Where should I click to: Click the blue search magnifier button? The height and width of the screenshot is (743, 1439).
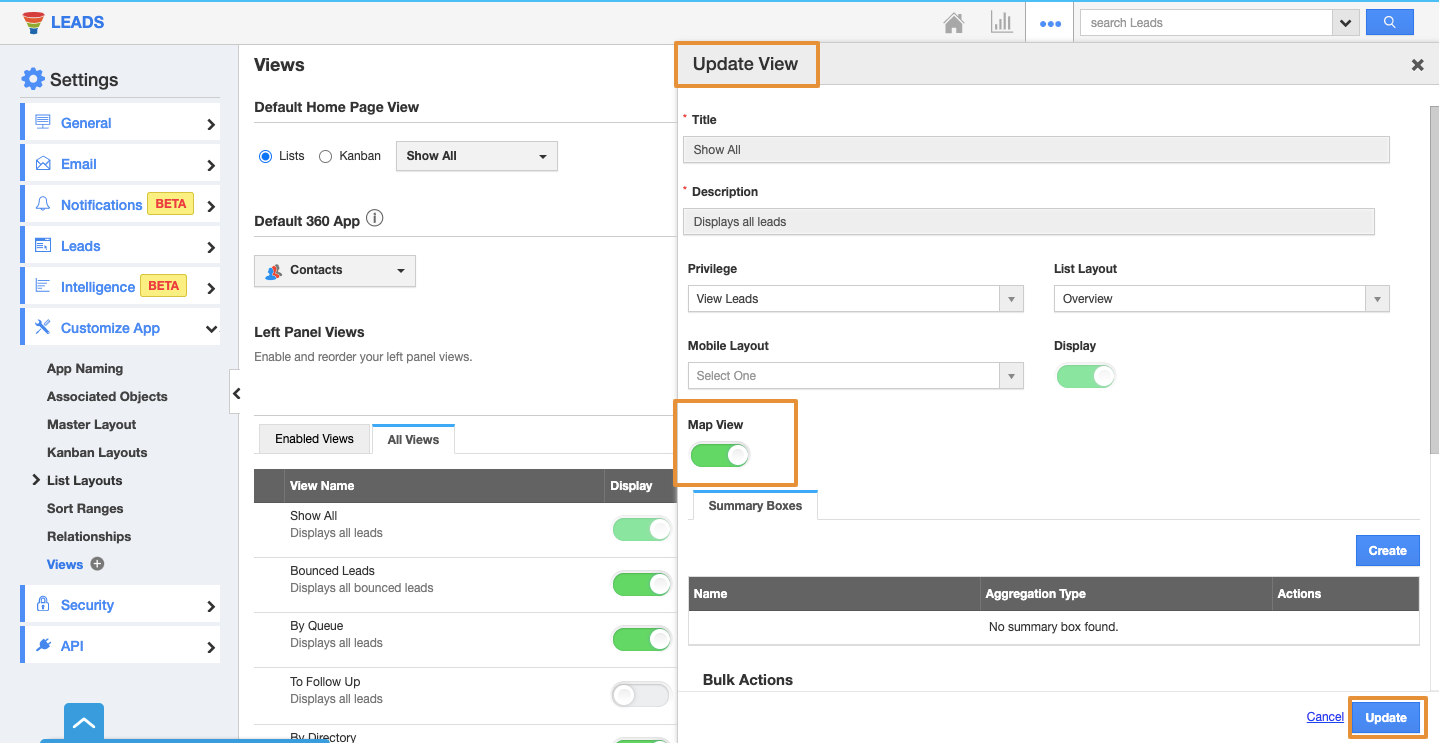tap(1389, 22)
